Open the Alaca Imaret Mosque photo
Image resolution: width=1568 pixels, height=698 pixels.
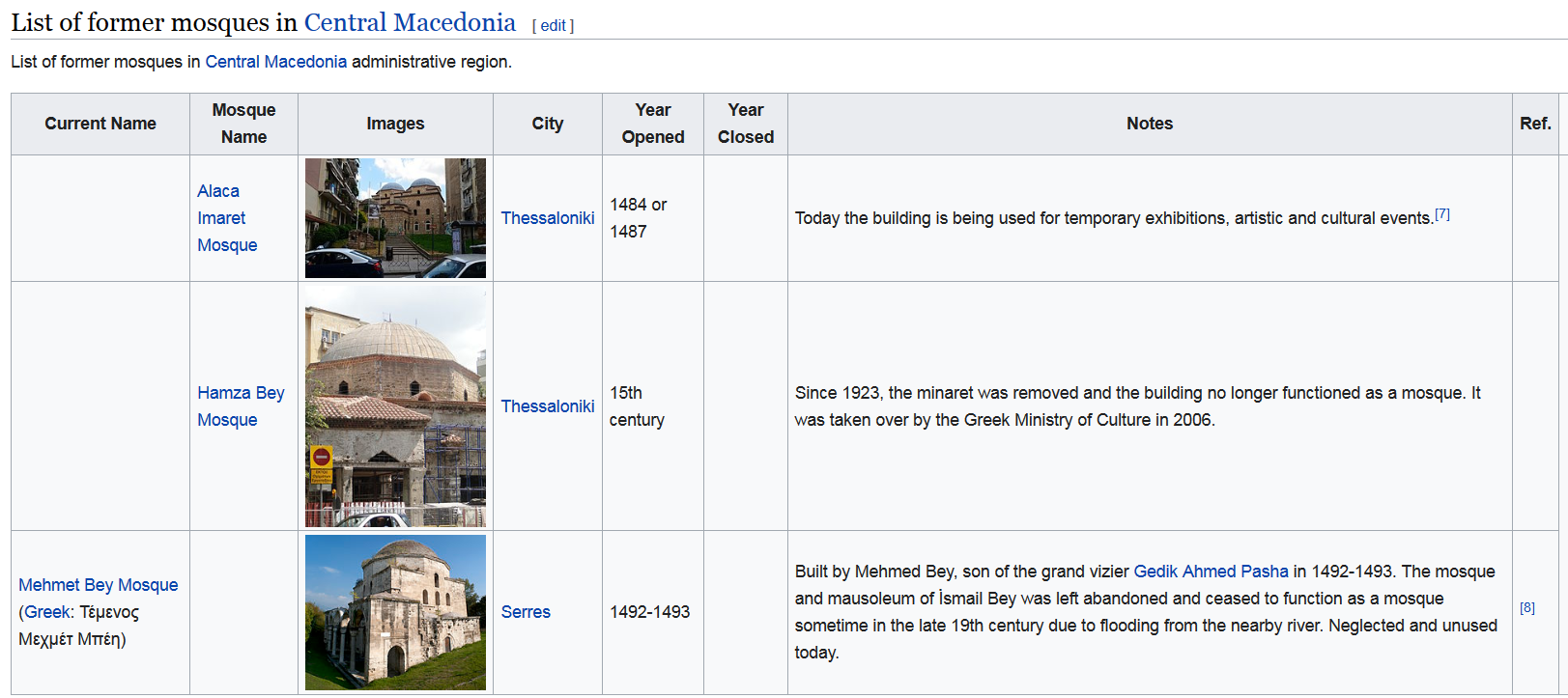pyautogui.click(x=395, y=218)
